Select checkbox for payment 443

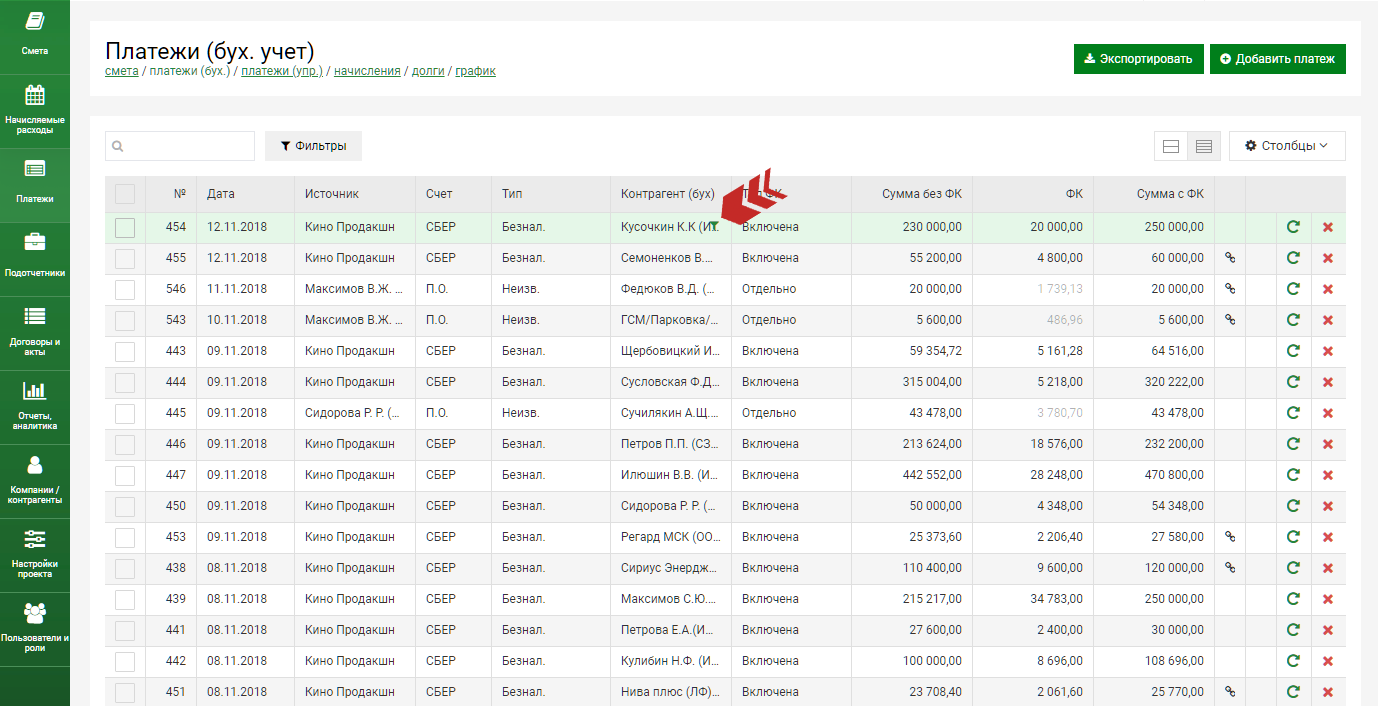pyautogui.click(x=125, y=351)
